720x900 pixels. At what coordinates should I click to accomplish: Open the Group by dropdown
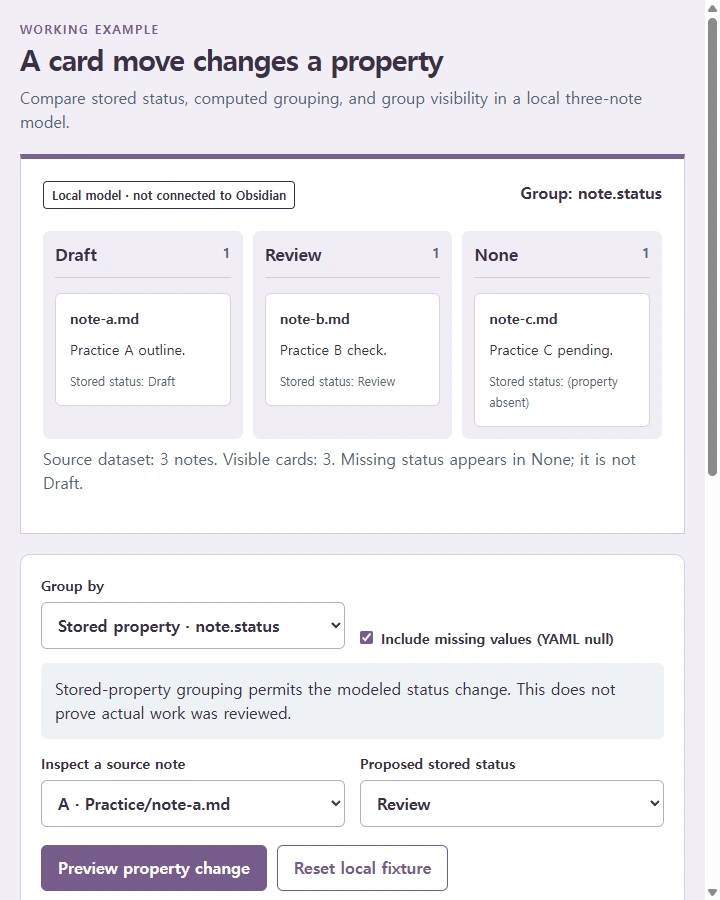tap(193, 626)
